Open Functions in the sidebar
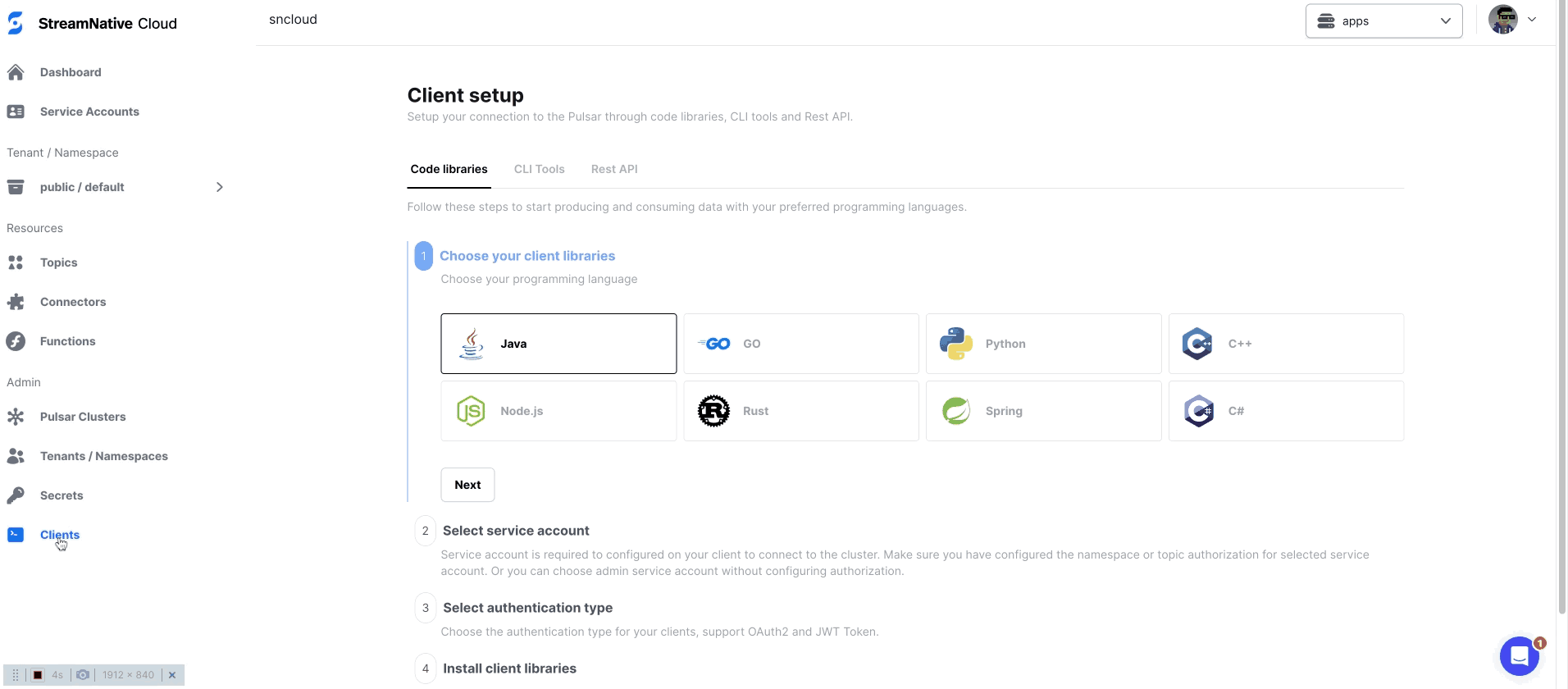1568x689 pixels. point(68,341)
